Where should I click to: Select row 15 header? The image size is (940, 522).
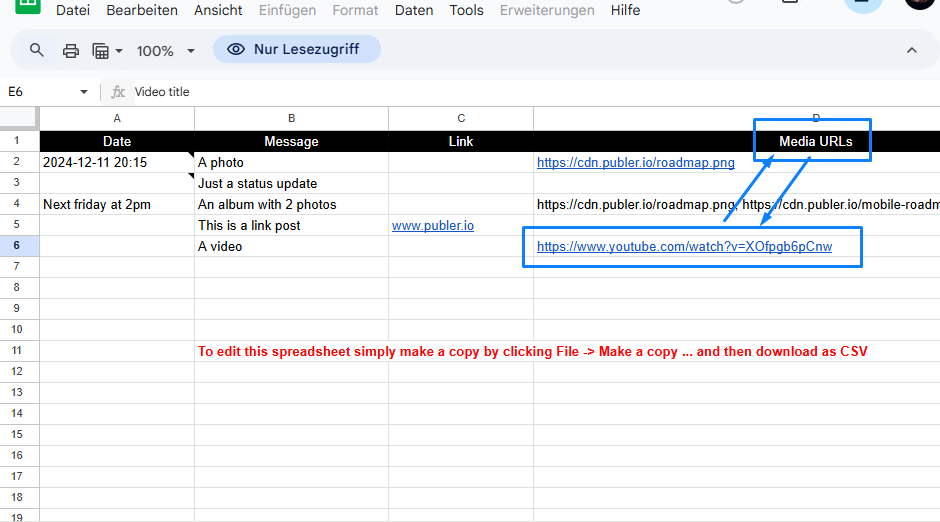coord(19,435)
